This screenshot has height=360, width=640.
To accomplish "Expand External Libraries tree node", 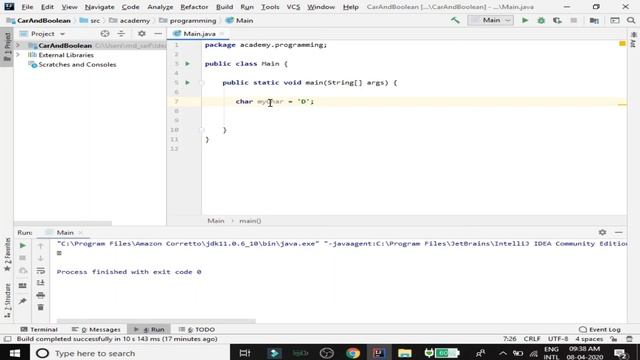I will (x=18, y=55).
